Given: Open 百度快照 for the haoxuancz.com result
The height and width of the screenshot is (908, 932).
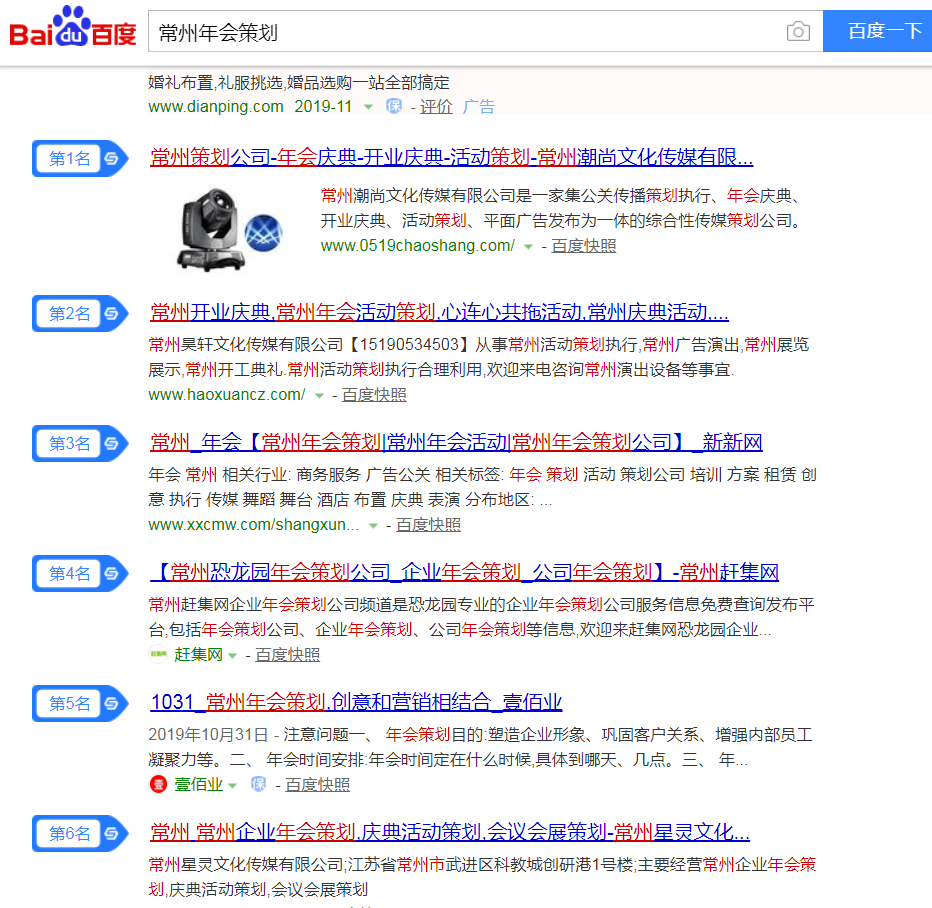Looking at the screenshot, I should pos(374,395).
